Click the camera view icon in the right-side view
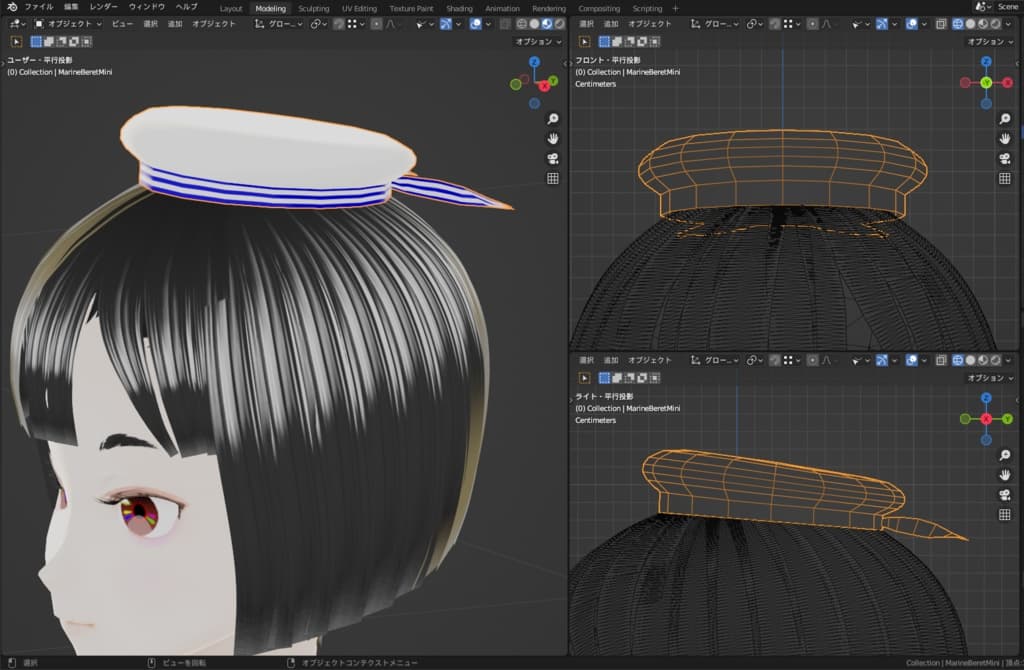 (x=1004, y=495)
